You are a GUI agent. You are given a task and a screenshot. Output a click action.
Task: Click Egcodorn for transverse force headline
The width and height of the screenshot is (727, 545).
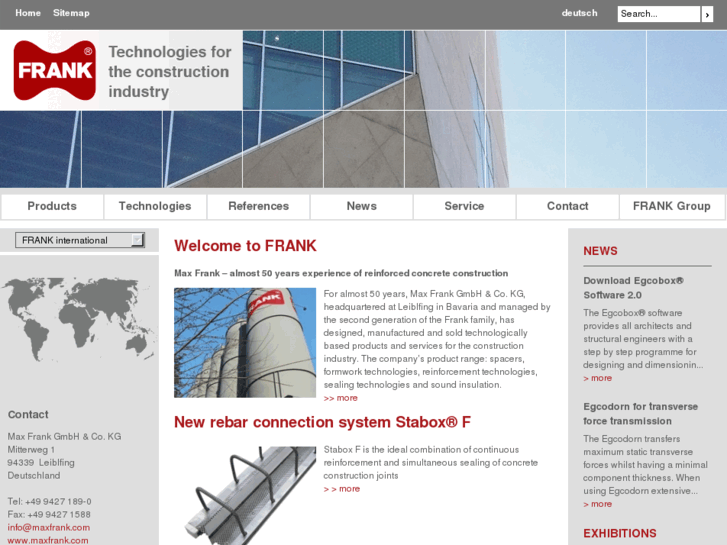[x=640, y=414]
